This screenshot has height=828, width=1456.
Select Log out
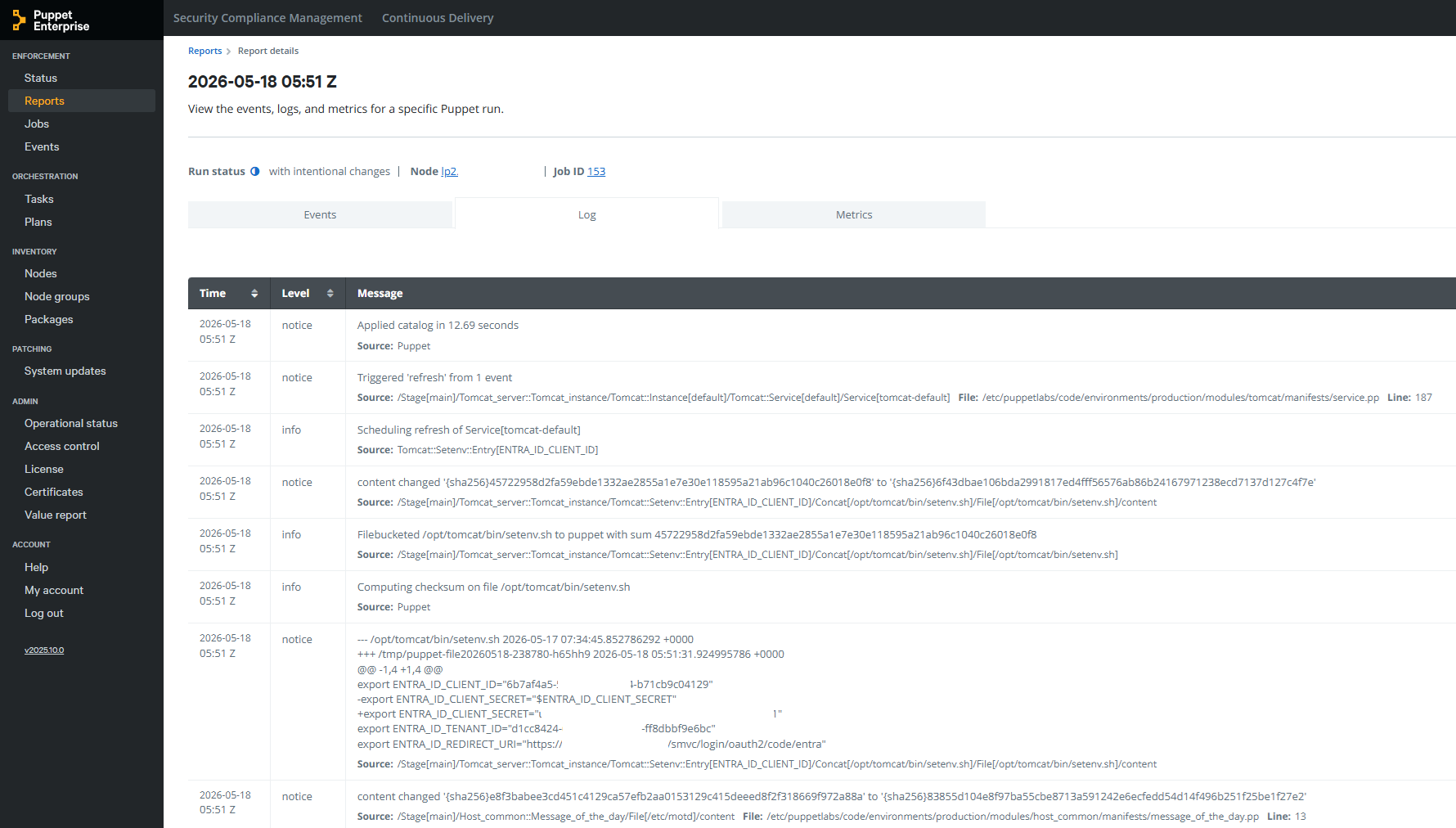pos(44,613)
